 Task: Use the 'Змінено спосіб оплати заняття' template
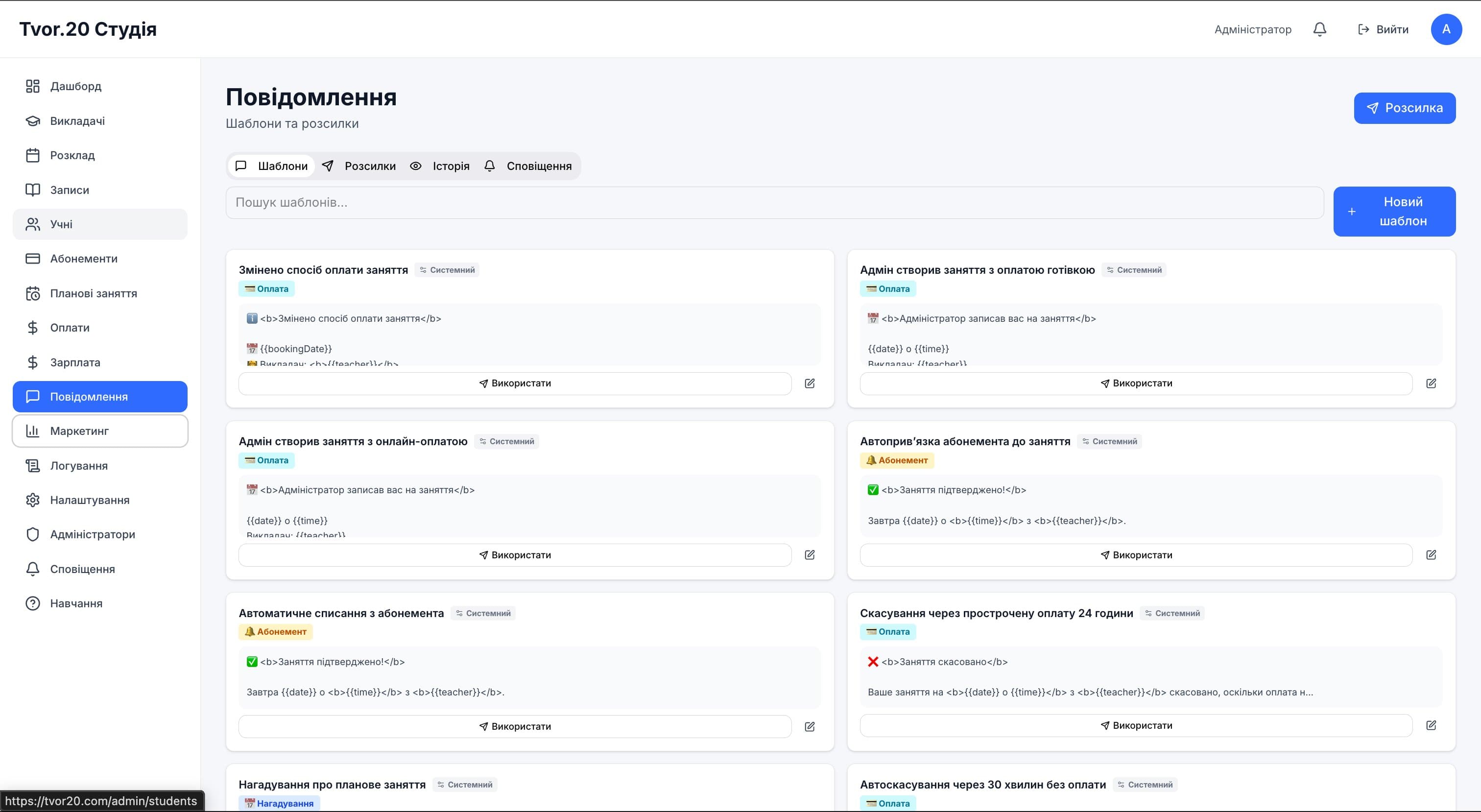[515, 383]
